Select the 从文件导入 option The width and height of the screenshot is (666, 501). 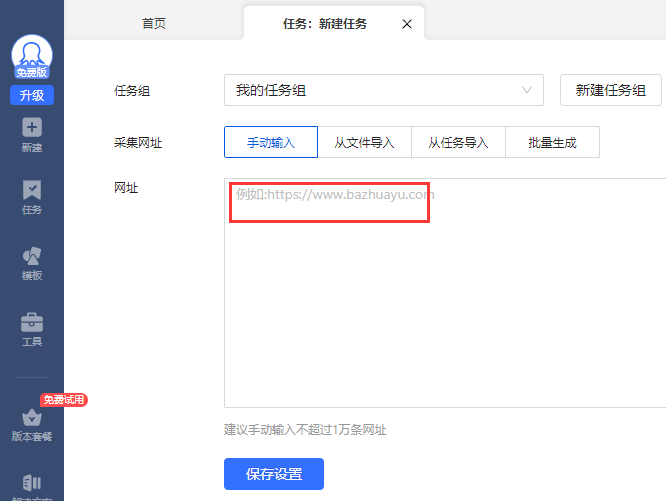pos(364,143)
